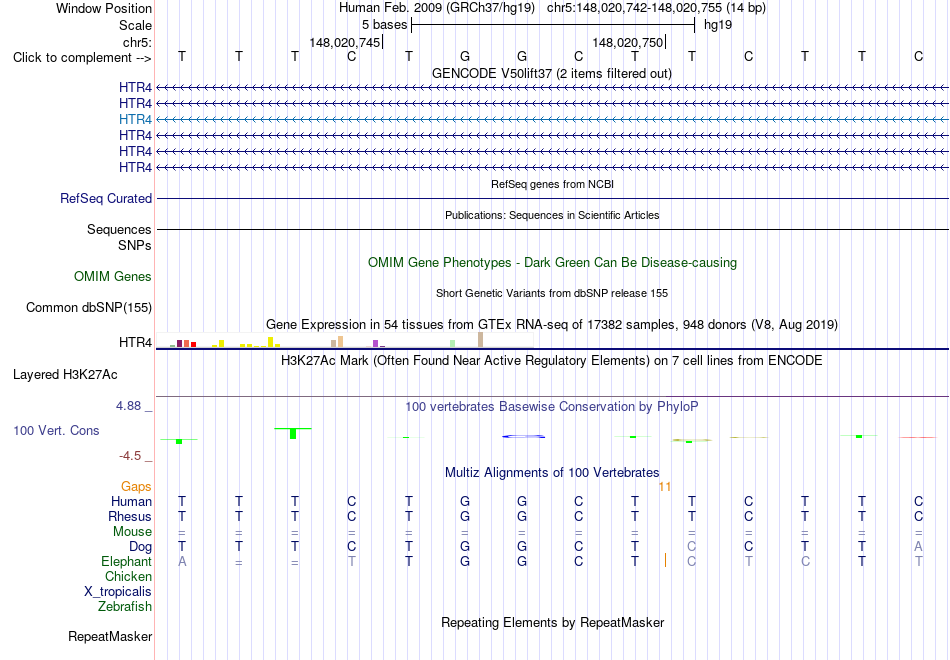Click the orange "11" gap marker

click(x=665, y=487)
